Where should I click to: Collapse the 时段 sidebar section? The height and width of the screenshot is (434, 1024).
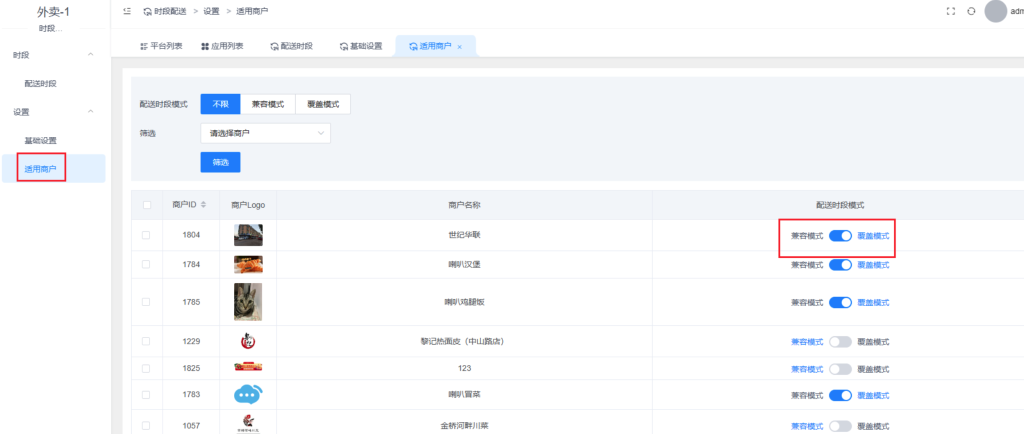click(91, 54)
